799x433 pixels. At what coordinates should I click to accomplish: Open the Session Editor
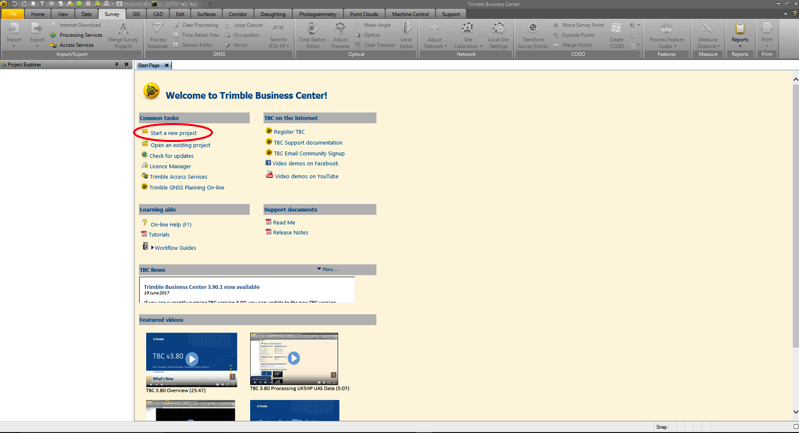193,45
